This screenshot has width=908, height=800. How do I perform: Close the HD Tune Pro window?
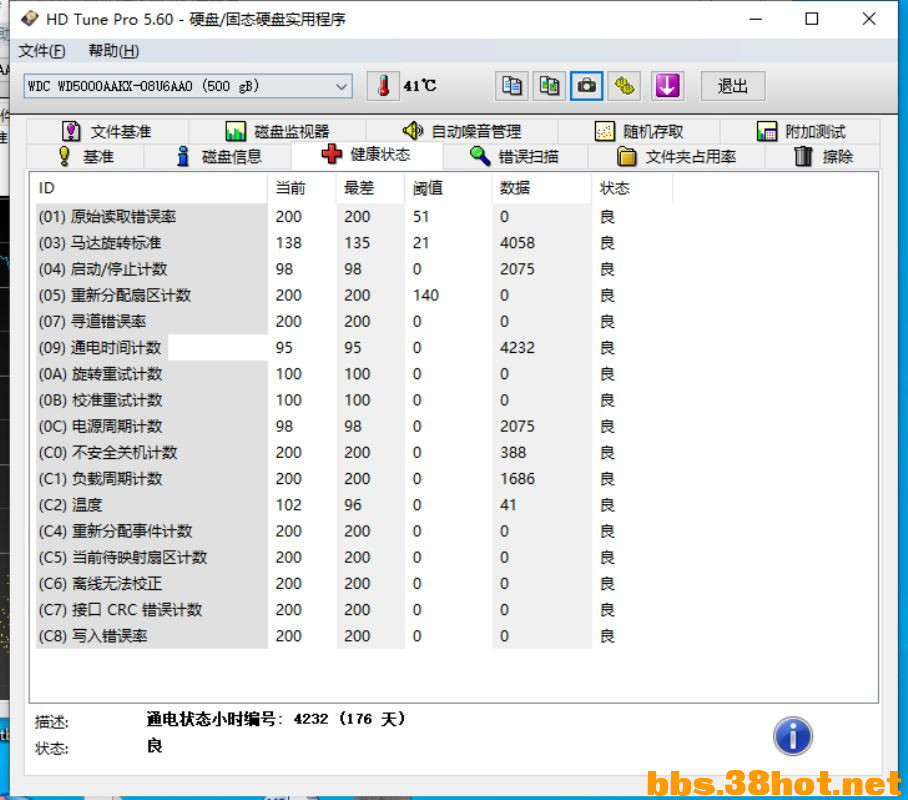[x=869, y=19]
